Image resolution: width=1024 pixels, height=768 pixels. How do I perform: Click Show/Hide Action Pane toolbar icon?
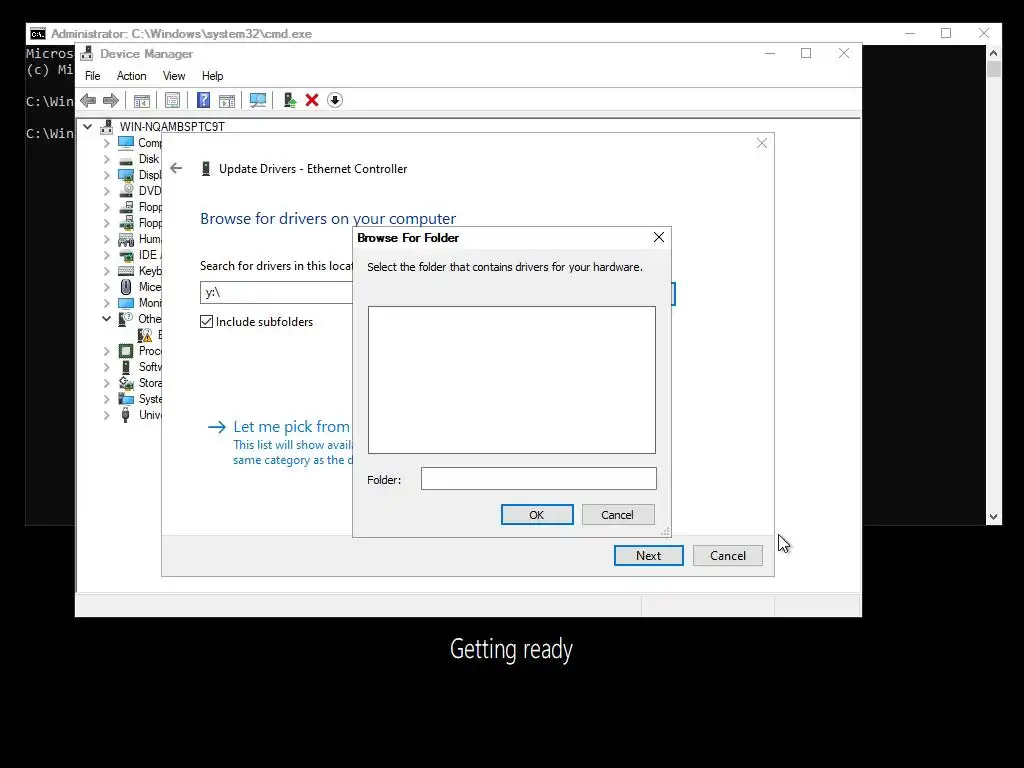pos(227,101)
